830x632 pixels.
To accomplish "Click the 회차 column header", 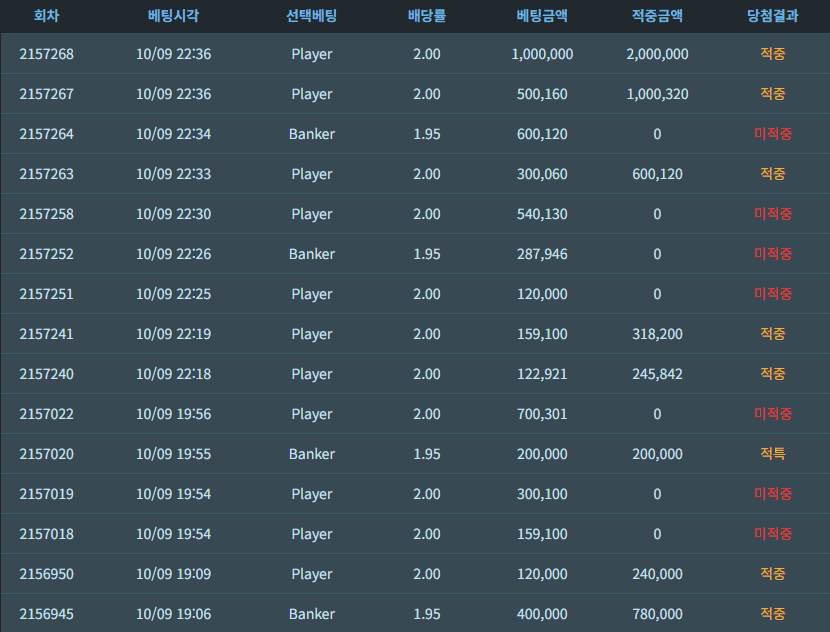I will [47, 16].
